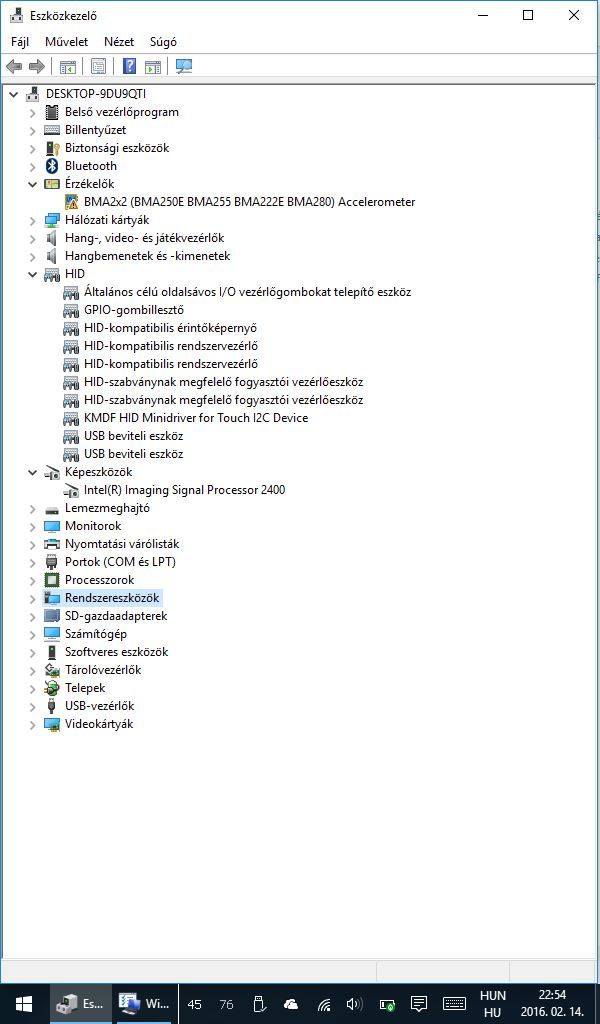Click the Billentyűzet keyboard icon
The width and height of the screenshot is (600, 1024).
(x=52, y=130)
